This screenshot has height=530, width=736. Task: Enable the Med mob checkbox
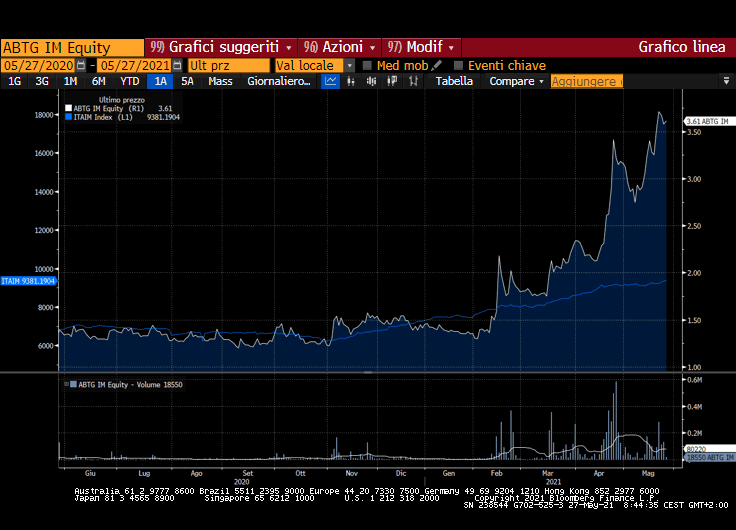[367, 65]
